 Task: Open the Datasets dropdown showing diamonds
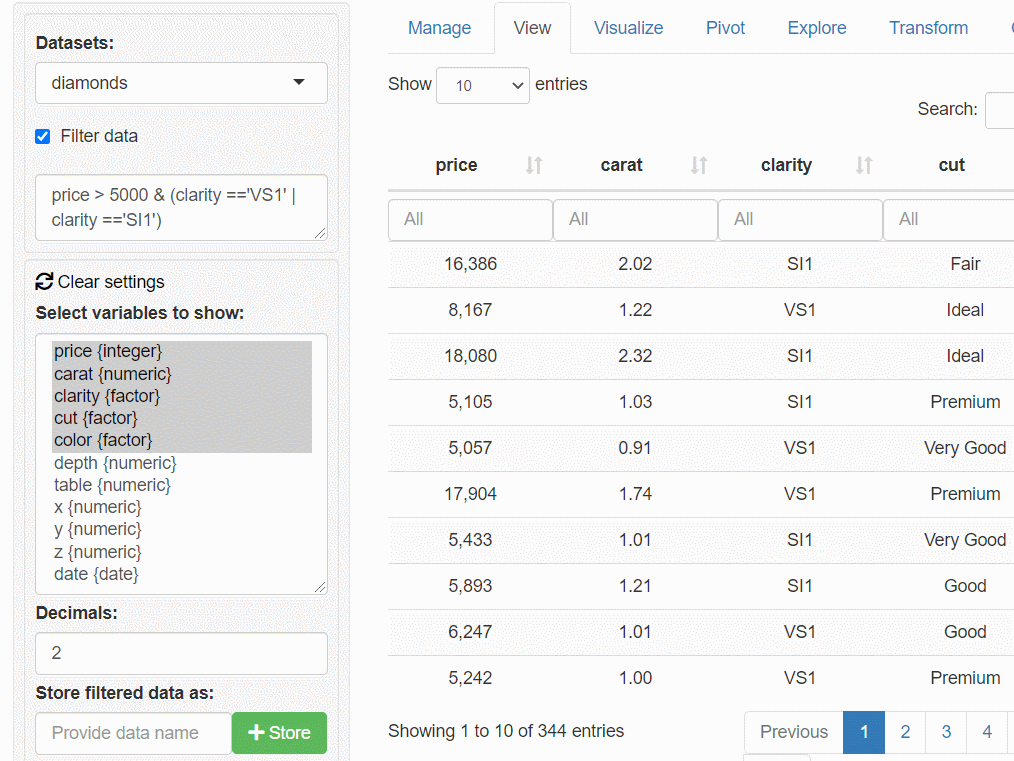coord(181,83)
